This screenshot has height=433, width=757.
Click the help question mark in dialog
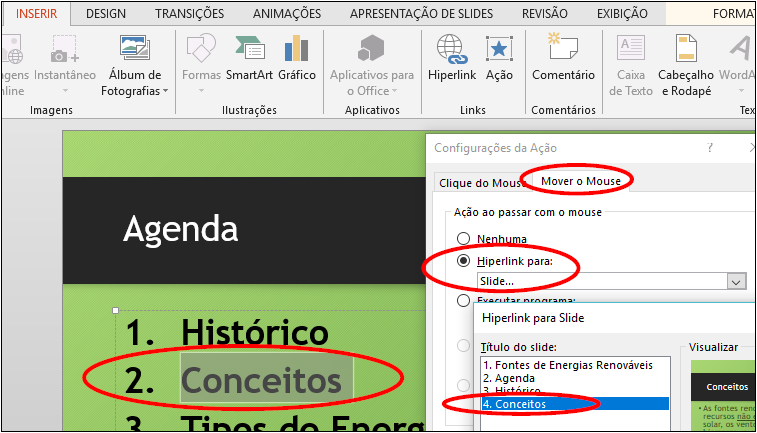click(x=710, y=147)
